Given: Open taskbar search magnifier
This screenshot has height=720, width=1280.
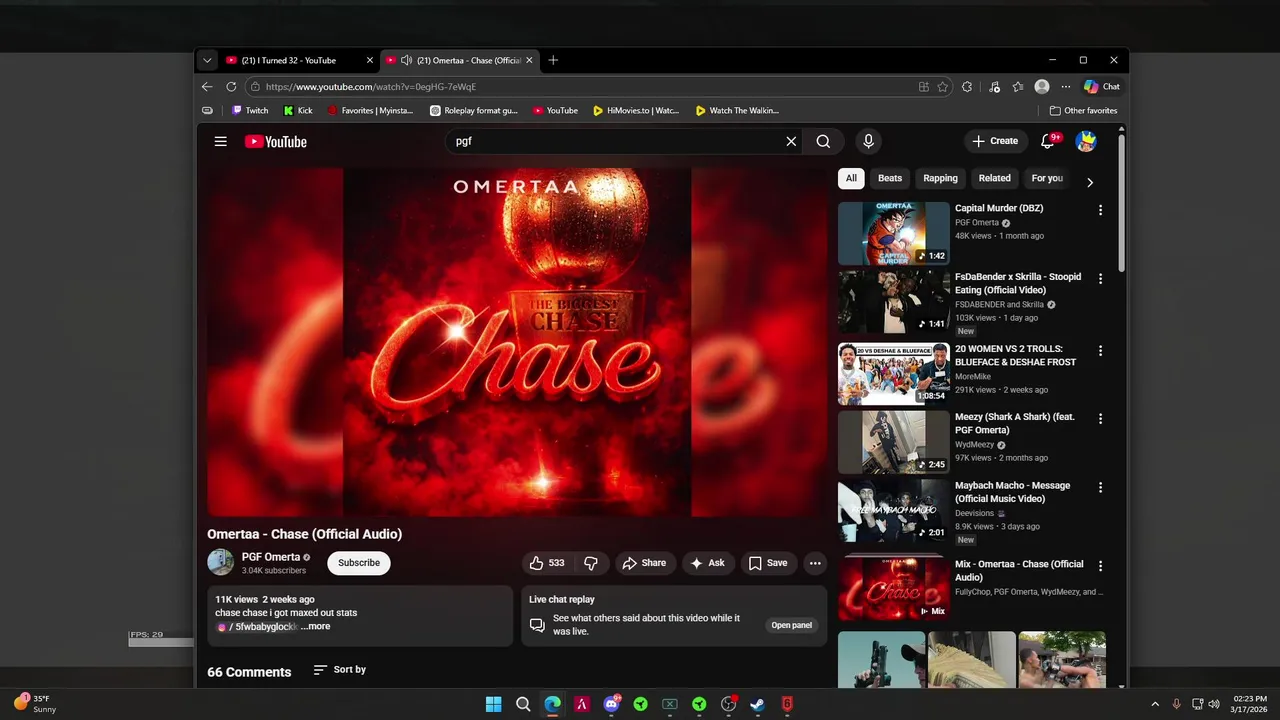Looking at the screenshot, I should 523,704.
